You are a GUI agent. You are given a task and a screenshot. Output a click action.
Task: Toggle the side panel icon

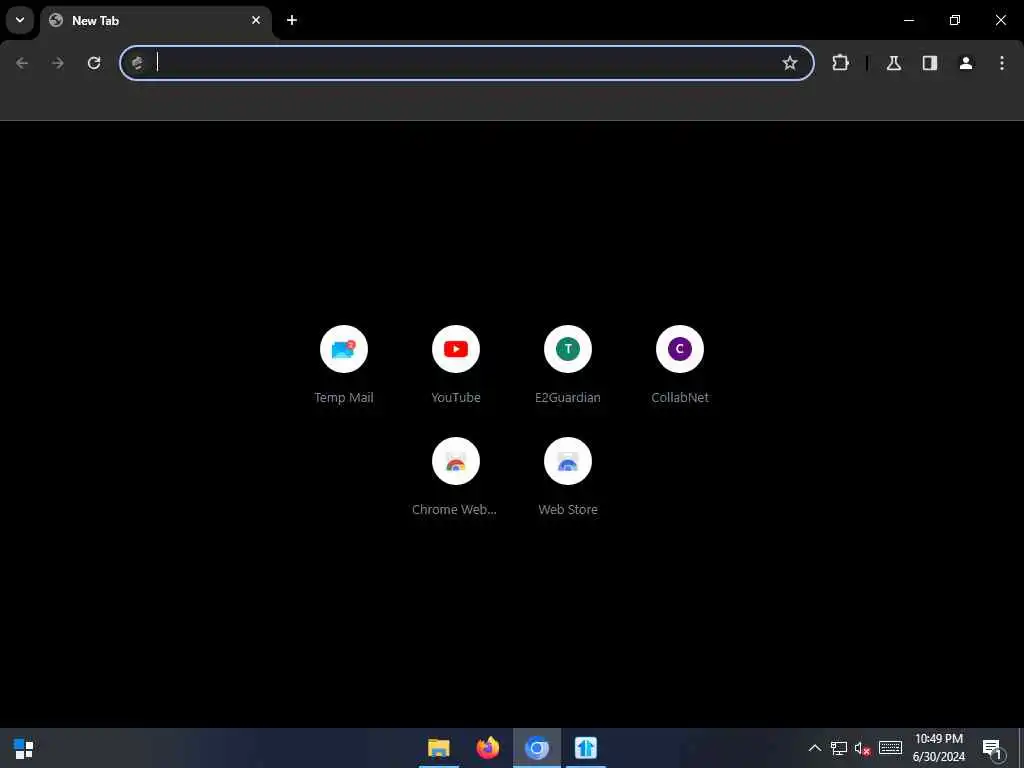pyautogui.click(x=930, y=63)
